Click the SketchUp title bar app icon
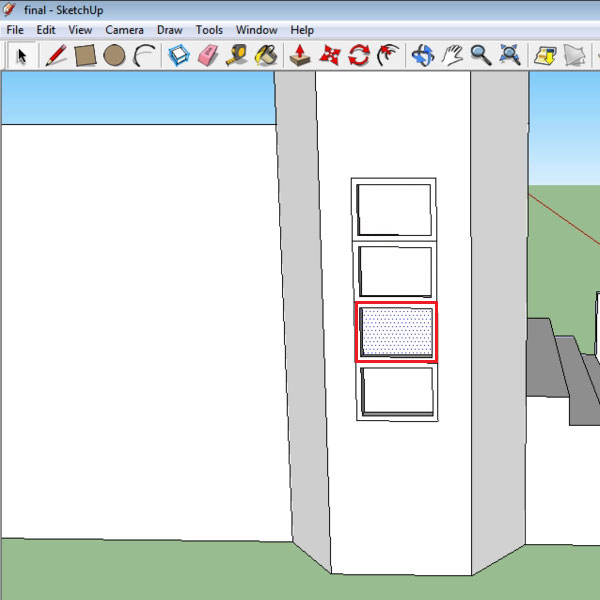This screenshot has height=600, width=600. tap(8, 9)
